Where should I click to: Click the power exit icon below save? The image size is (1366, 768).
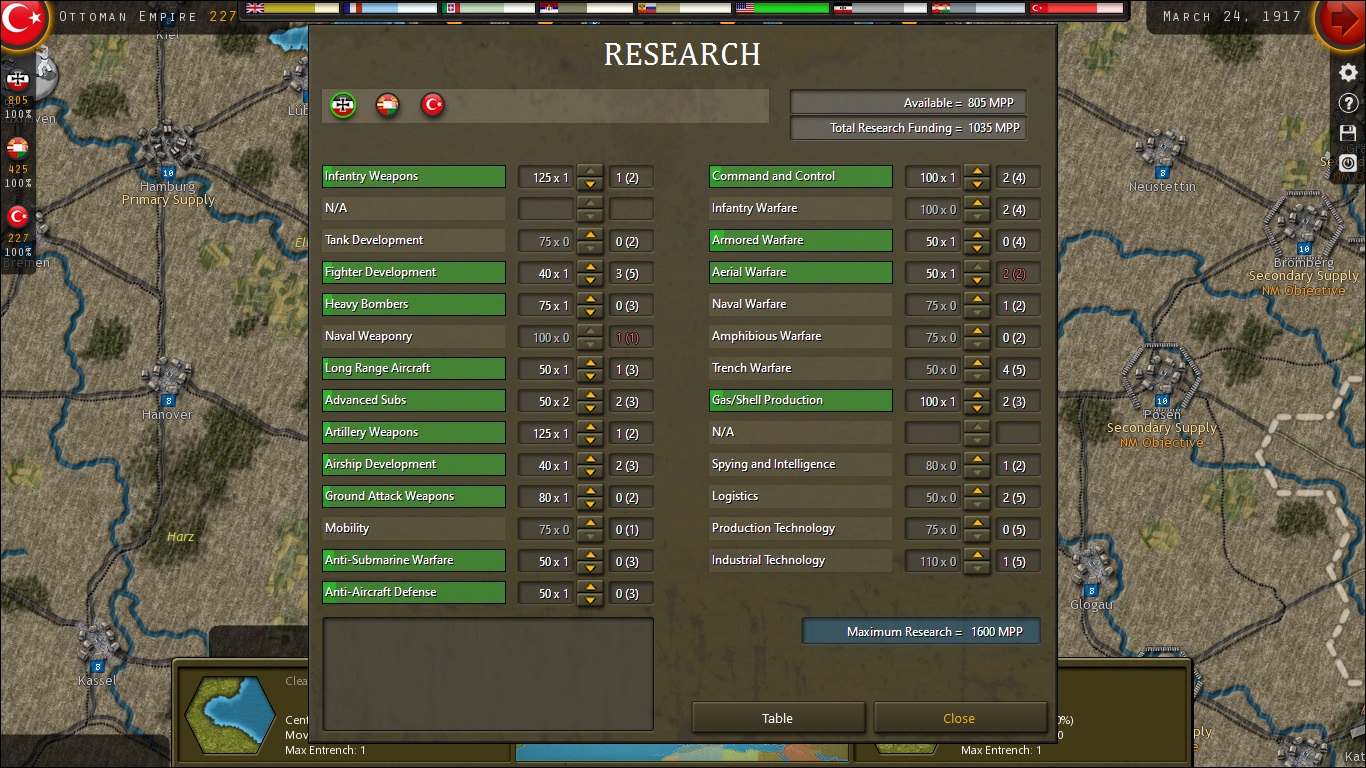coord(1347,165)
